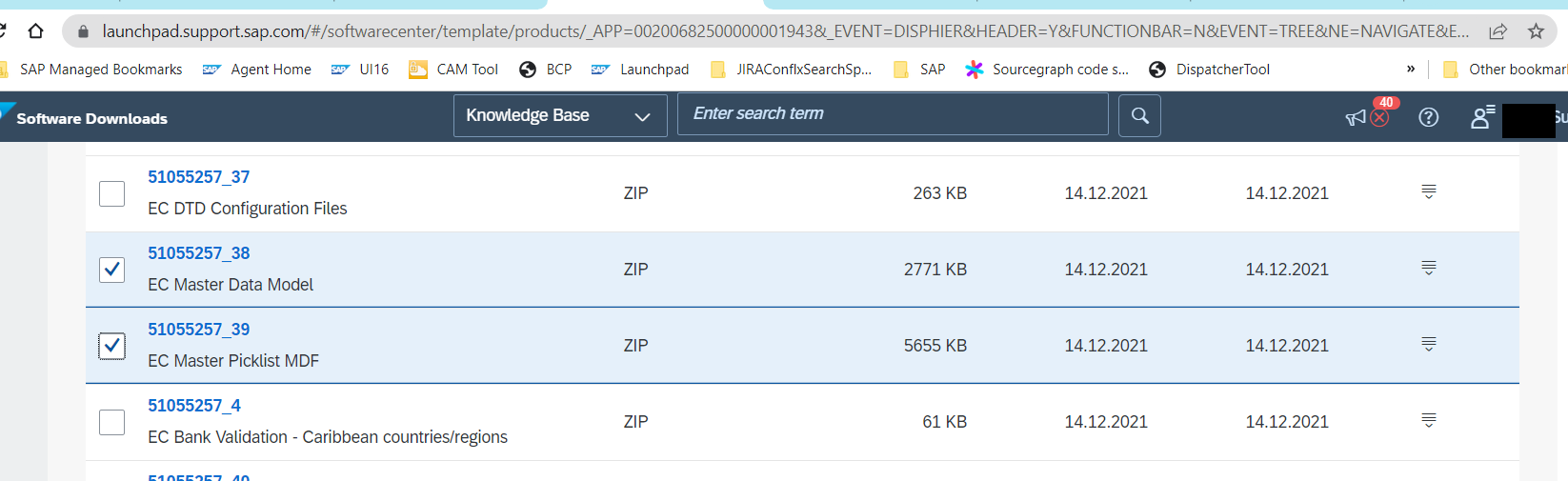
Task: Click the Software Downloads header title
Action: [x=91, y=118]
